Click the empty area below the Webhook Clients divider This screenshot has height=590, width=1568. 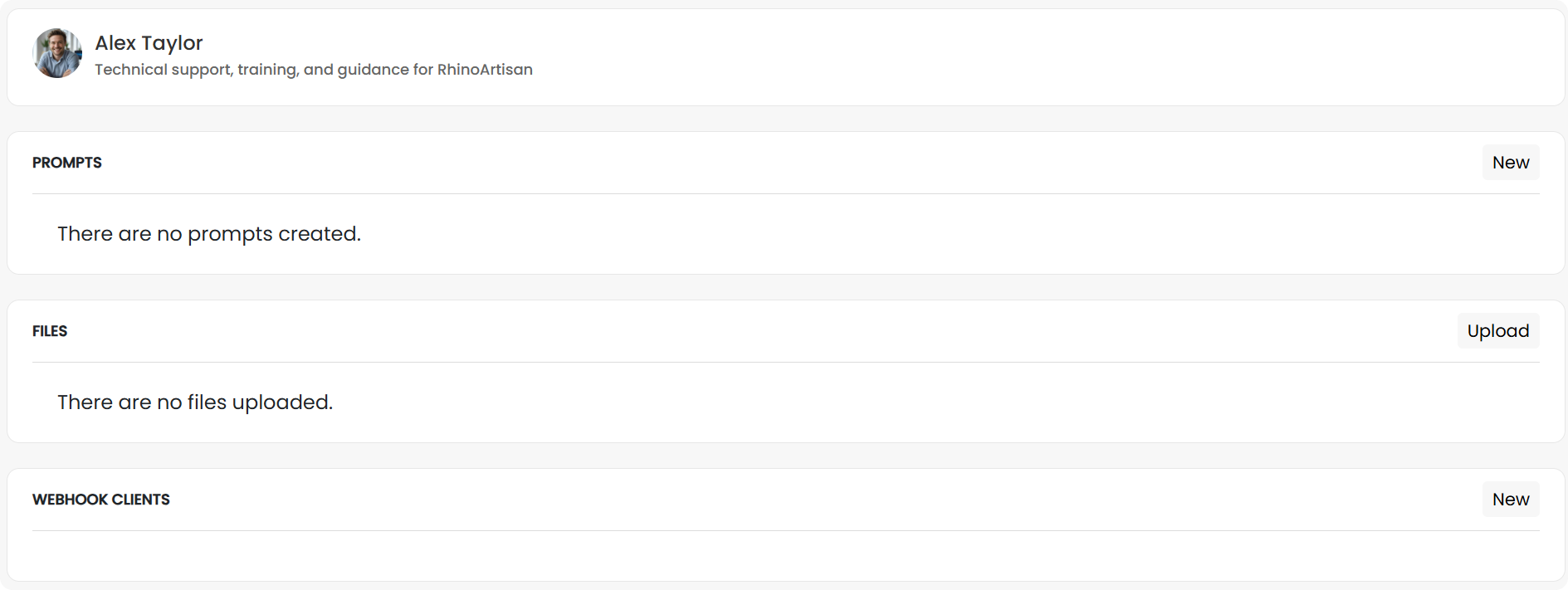point(786,556)
